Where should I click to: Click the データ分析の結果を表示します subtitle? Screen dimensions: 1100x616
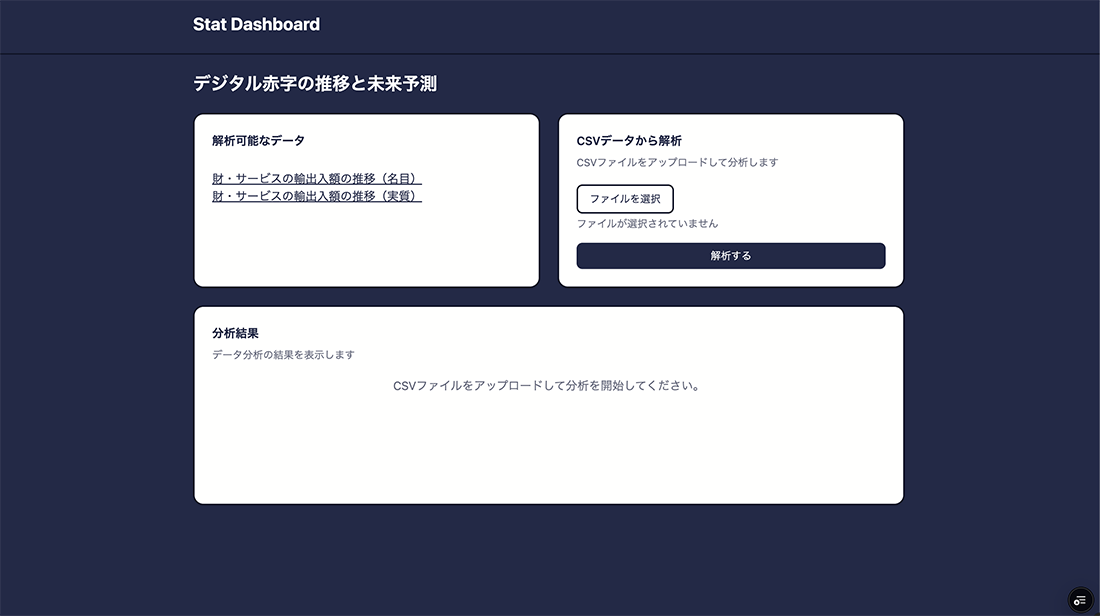pos(283,355)
